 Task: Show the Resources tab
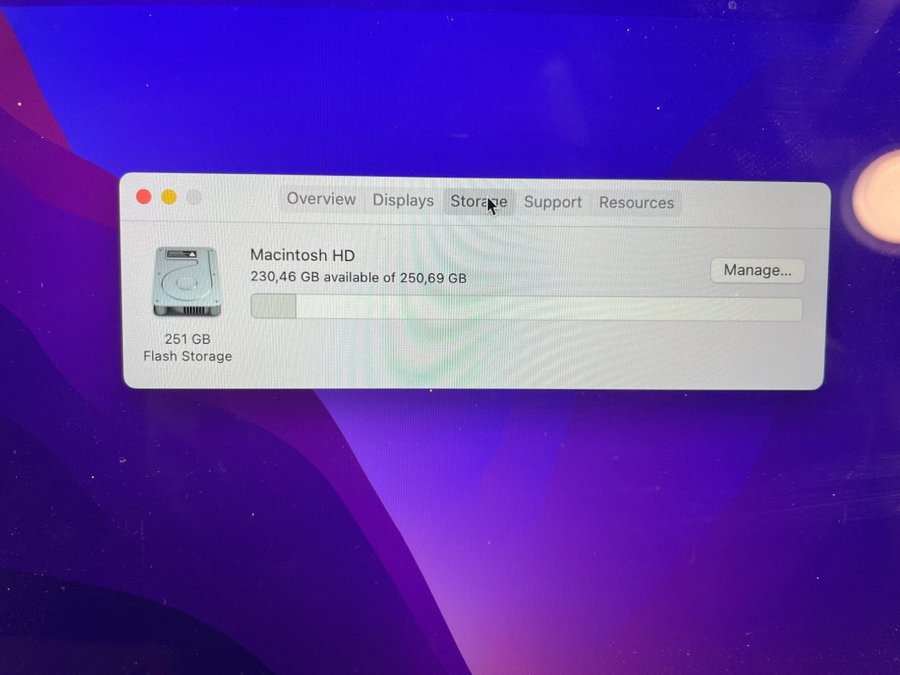point(636,202)
